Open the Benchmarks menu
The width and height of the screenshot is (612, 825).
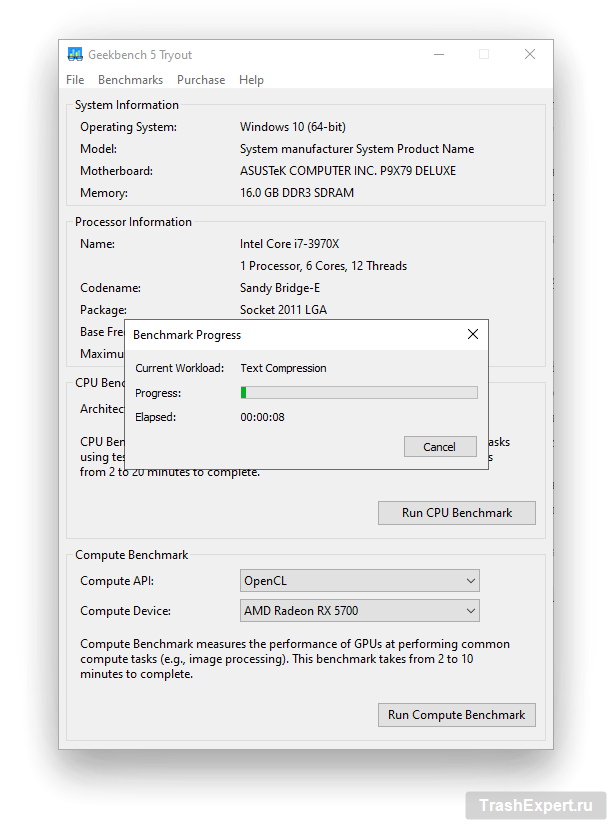pos(131,80)
